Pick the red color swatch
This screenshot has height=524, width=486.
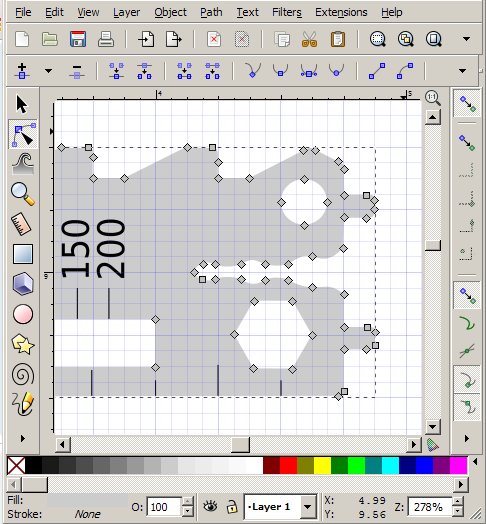tap(288, 466)
